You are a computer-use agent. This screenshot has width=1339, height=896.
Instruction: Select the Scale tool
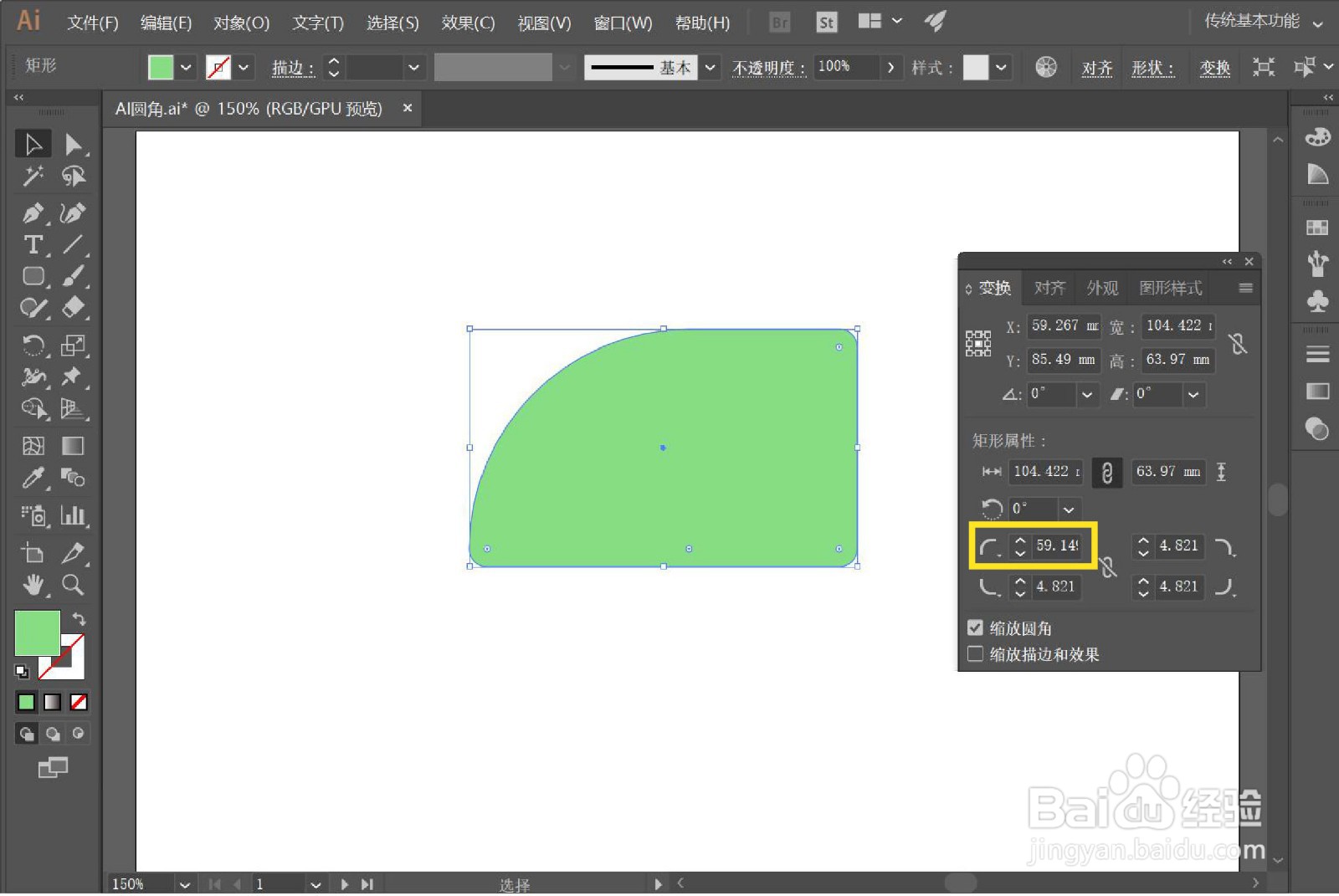pyautogui.click(x=74, y=345)
